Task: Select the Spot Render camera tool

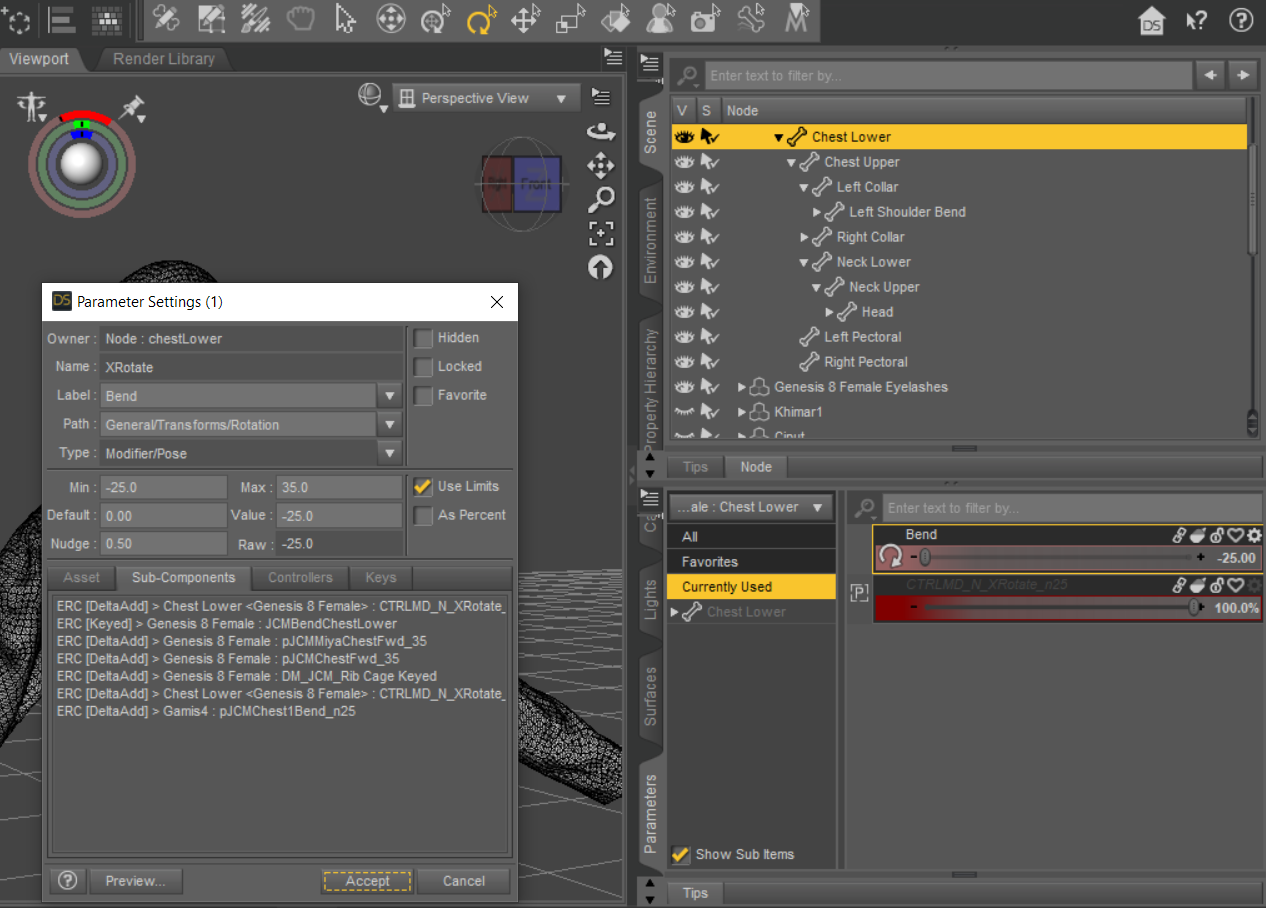Action: 706,20
